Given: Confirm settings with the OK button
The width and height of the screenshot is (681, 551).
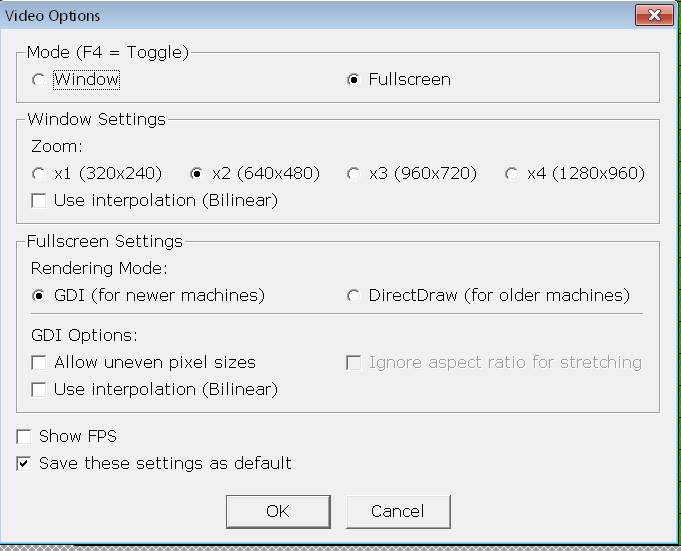Looking at the screenshot, I should coord(278,511).
